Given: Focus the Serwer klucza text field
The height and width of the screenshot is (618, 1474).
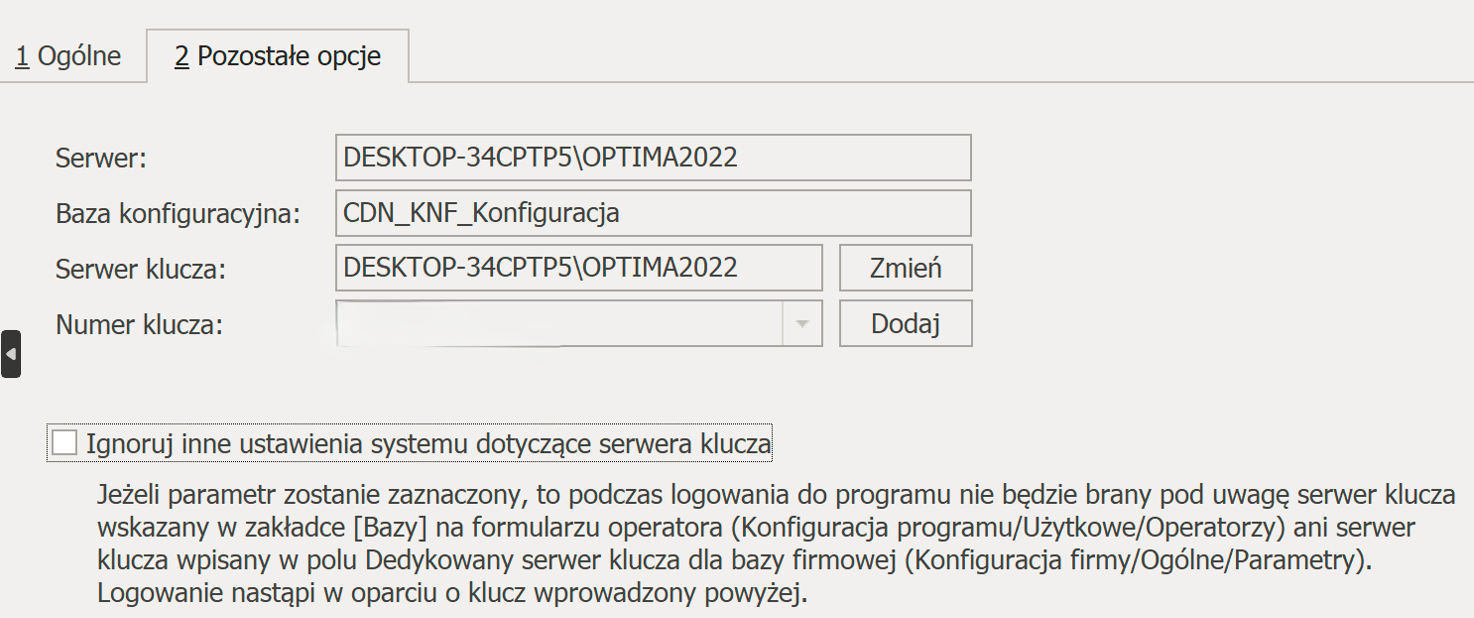Looking at the screenshot, I should (x=578, y=268).
